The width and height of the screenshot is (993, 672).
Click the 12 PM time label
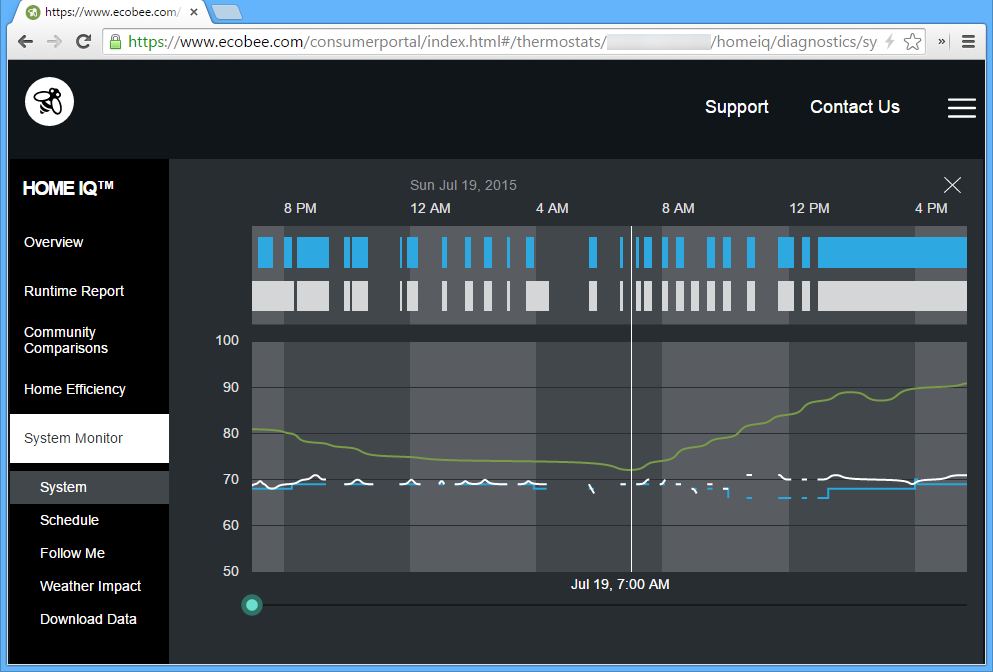tap(809, 208)
